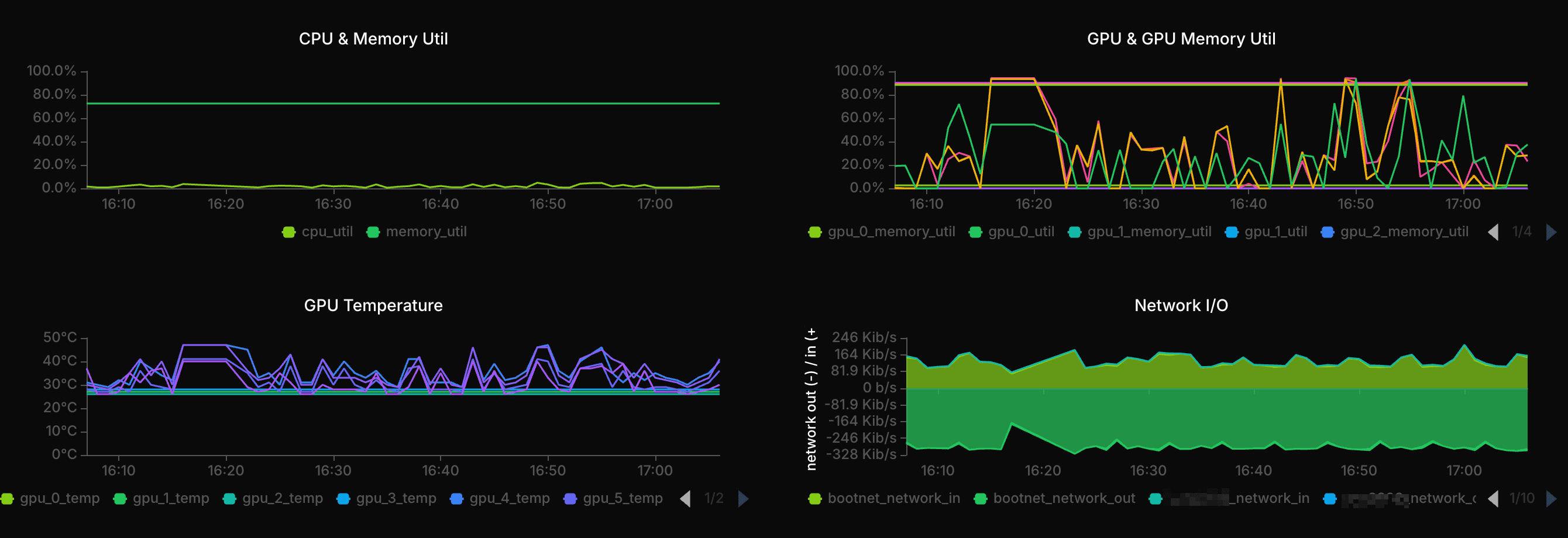Click the -328 Kib/s axis label
The height and width of the screenshot is (538, 1568).
click(861, 454)
